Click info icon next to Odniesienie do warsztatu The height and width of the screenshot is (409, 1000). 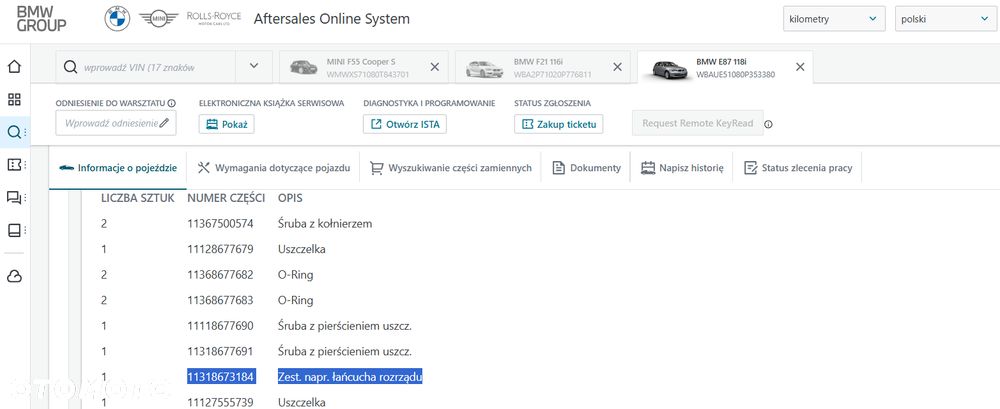click(x=172, y=103)
